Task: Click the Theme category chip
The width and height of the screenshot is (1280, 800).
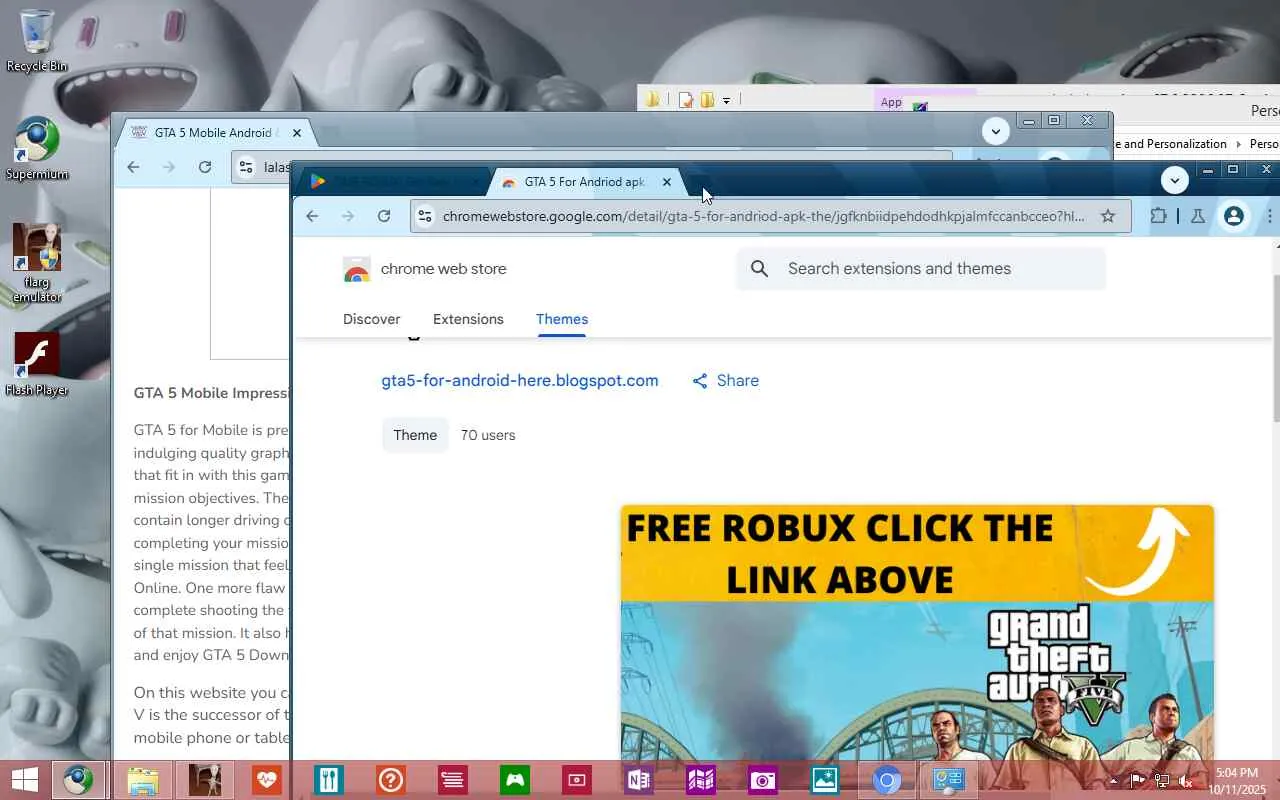Action: (415, 435)
